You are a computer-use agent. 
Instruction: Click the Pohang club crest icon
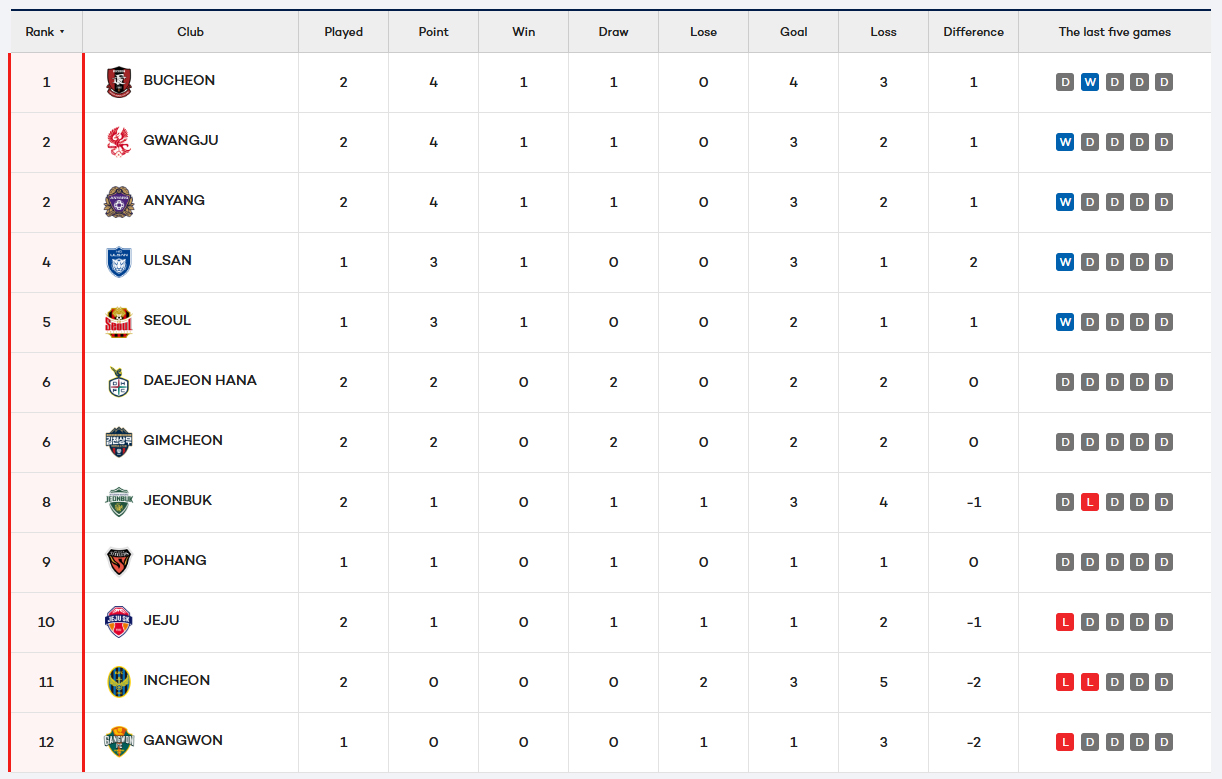[119, 562]
